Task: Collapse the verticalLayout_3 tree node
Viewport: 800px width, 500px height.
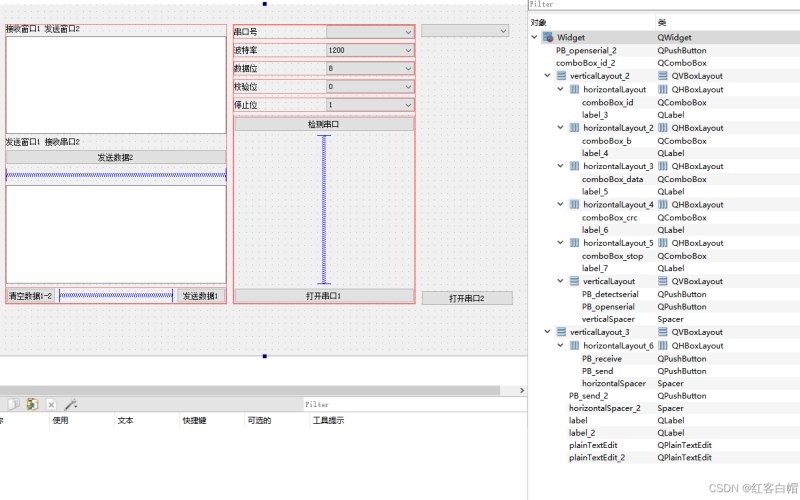Action: click(x=547, y=332)
